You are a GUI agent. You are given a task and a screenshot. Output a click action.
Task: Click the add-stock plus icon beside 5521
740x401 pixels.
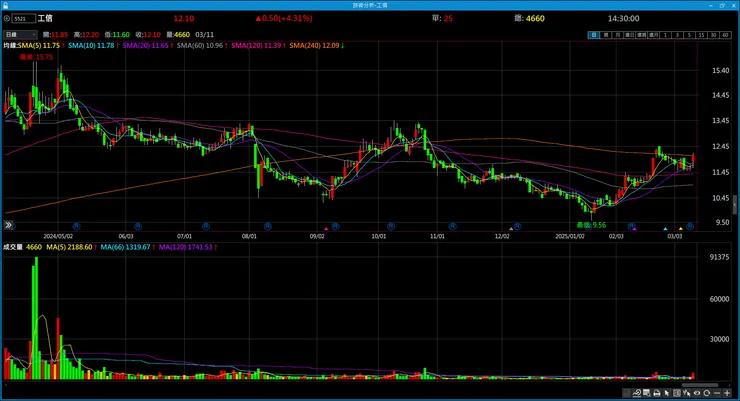tap(7, 18)
